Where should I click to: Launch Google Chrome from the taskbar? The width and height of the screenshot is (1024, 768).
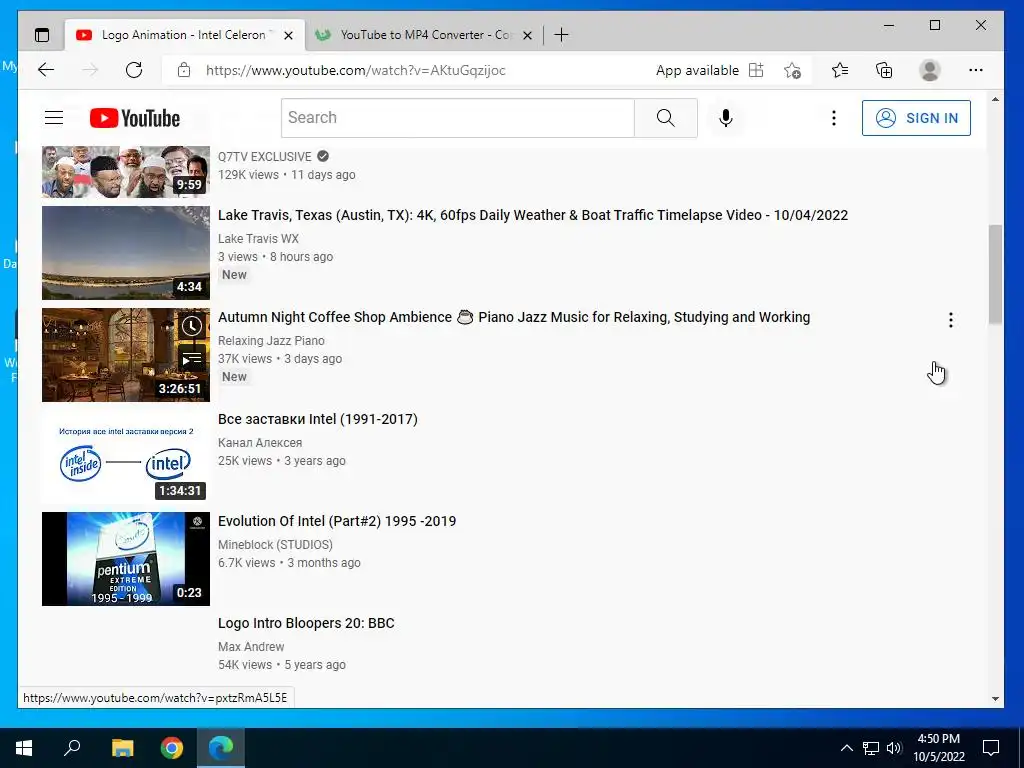coord(172,748)
